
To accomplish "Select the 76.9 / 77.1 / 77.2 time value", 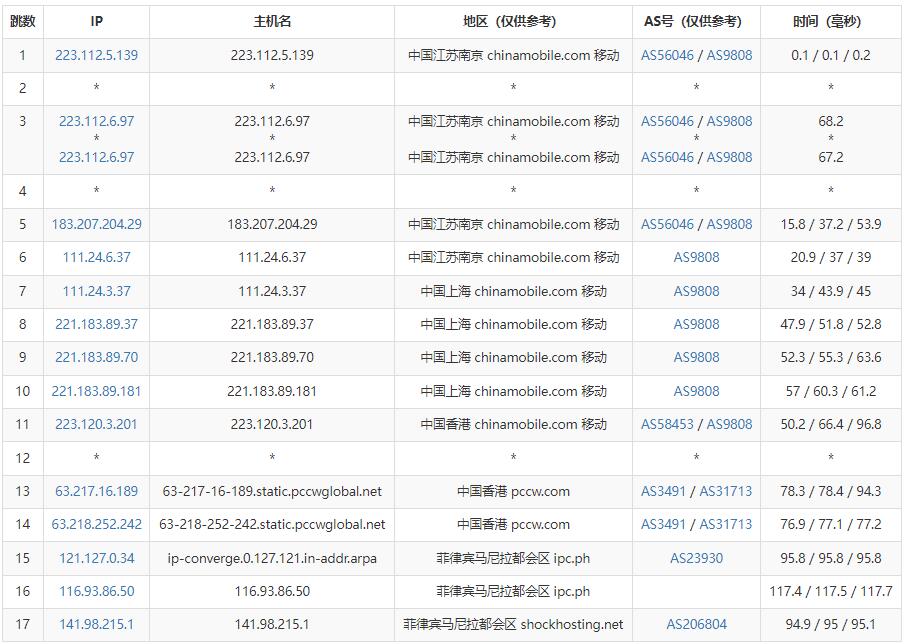I will (x=831, y=524).
